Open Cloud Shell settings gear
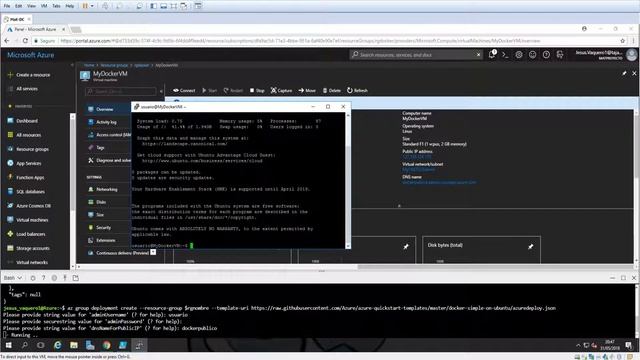The image size is (640, 360). click(x=54, y=278)
